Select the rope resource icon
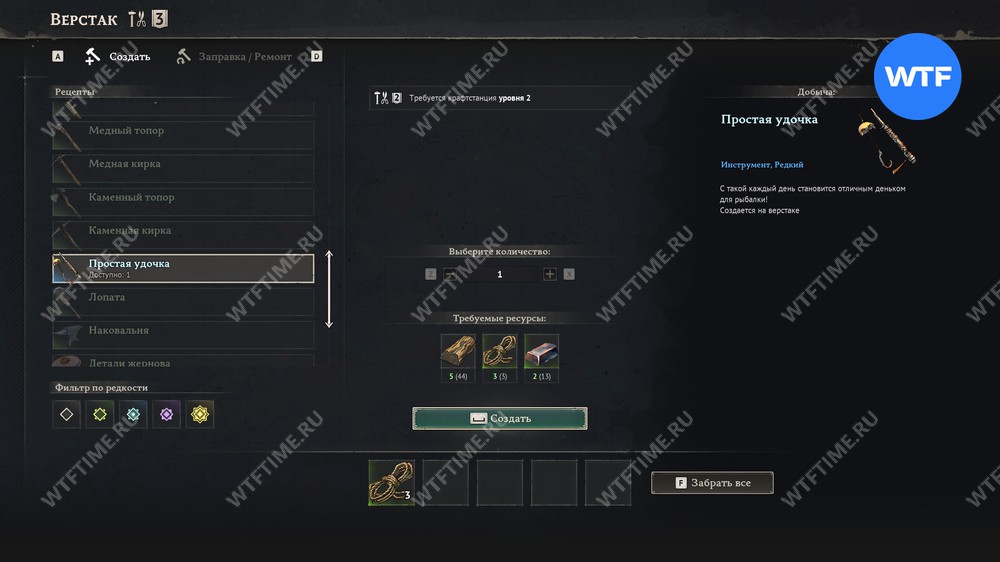This screenshot has height=562, width=1000. tap(499, 351)
